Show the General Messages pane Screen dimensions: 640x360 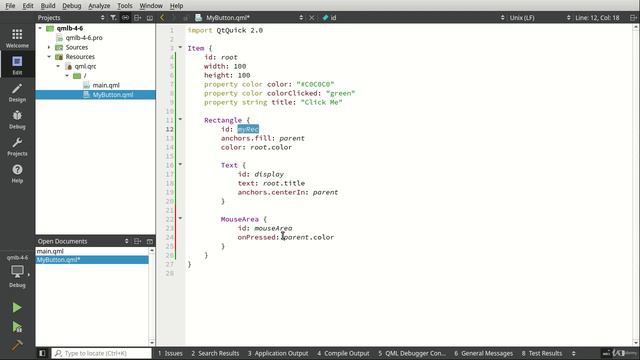pyautogui.click(x=484, y=353)
